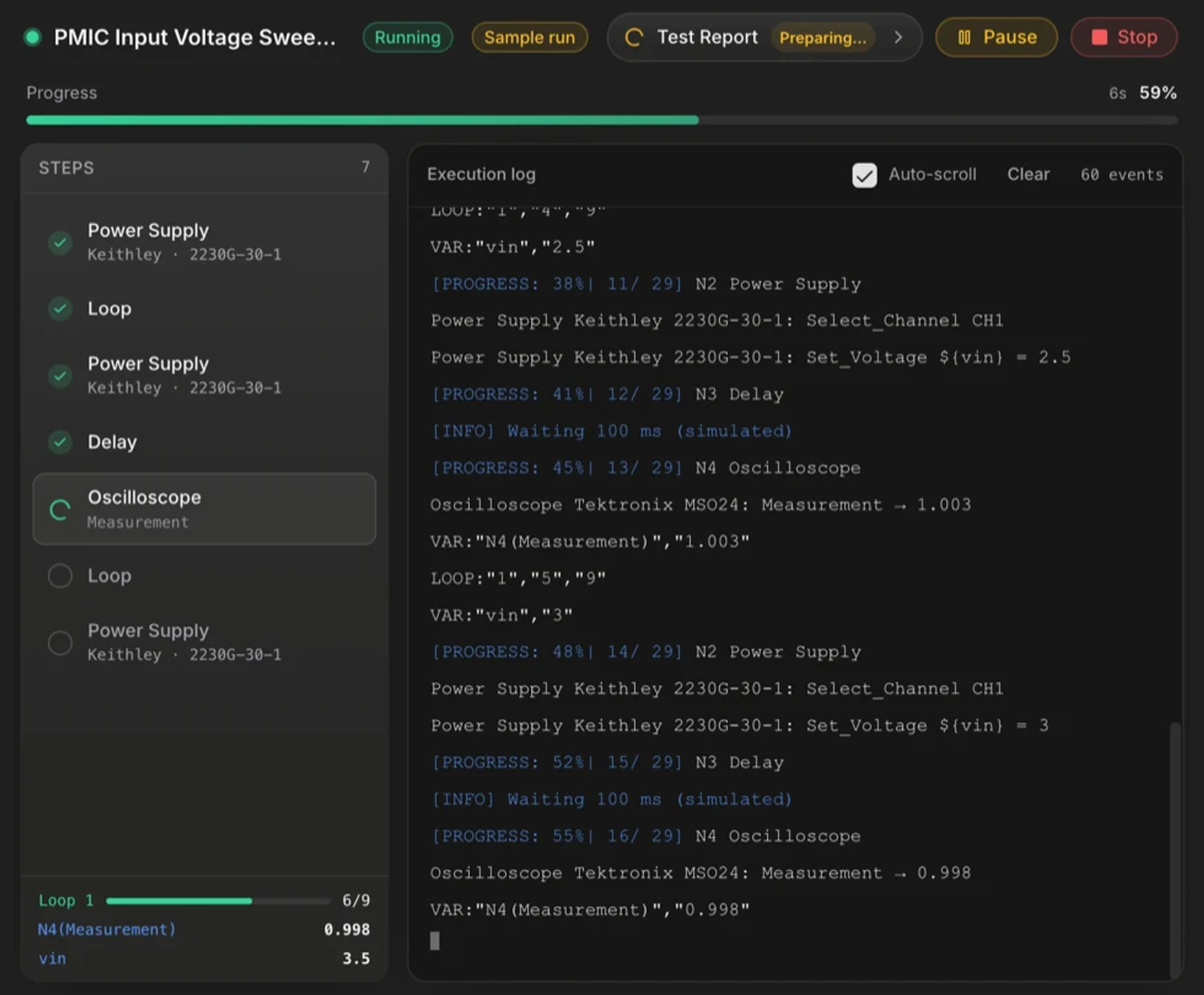Click empty circle of the pending Power Supply step
The width and height of the screenshot is (1204, 995).
pos(60,642)
